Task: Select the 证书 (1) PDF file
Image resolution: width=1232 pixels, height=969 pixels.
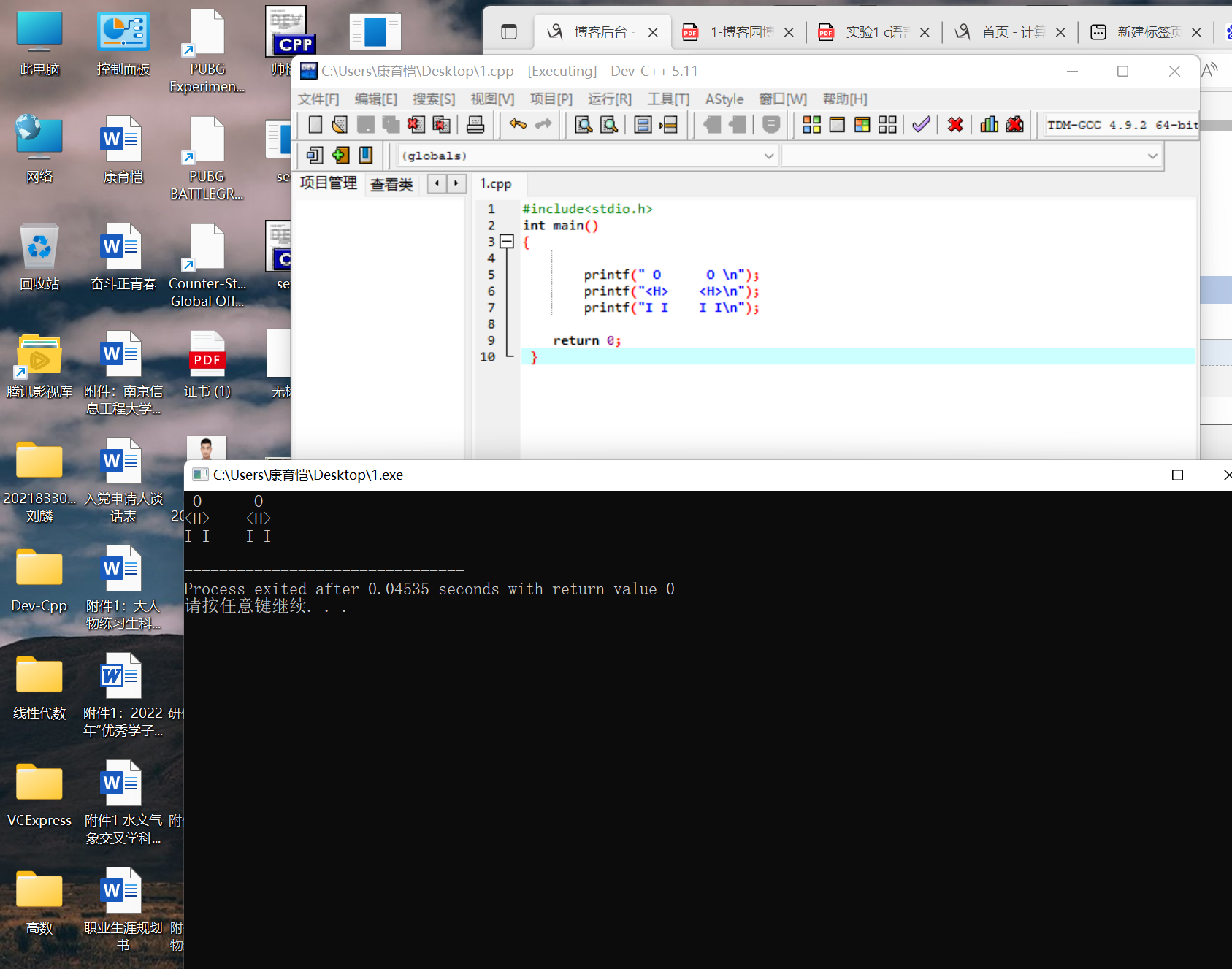Action: (207, 366)
